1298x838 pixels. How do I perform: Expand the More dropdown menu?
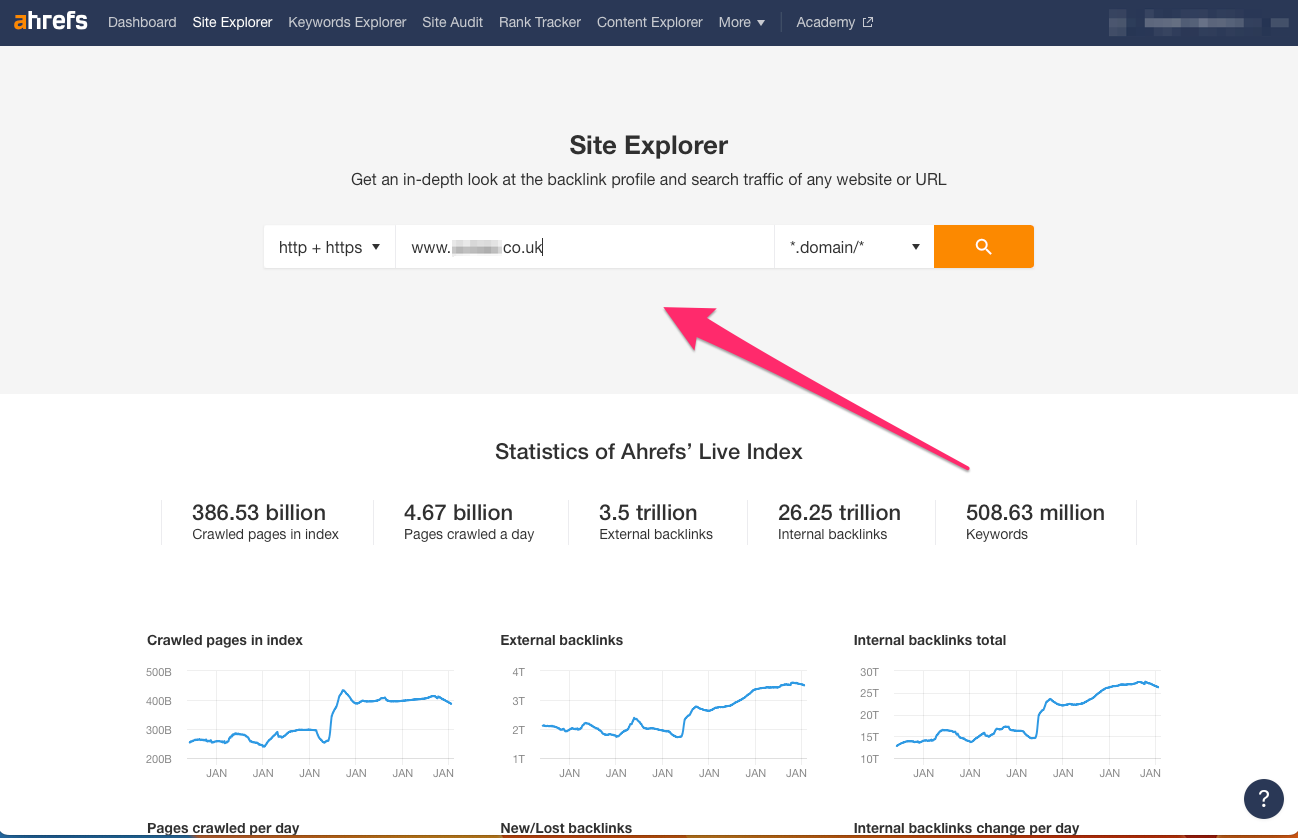click(x=741, y=22)
